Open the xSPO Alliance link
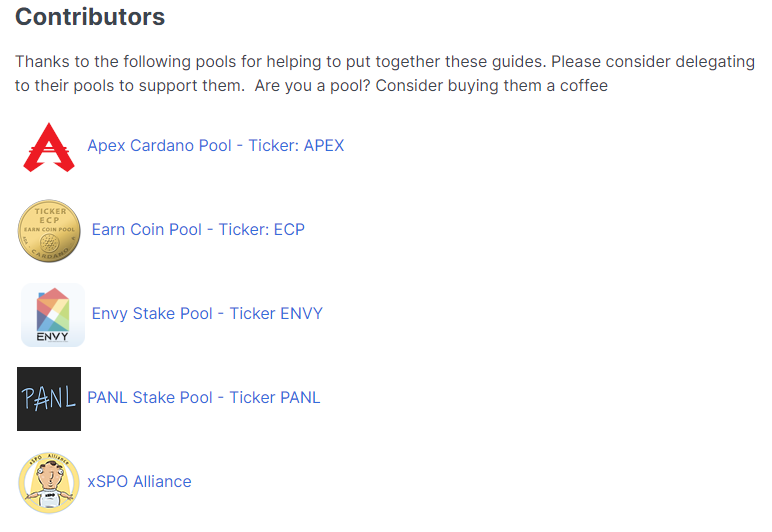772x532 pixels. click(x=139, y=481)
